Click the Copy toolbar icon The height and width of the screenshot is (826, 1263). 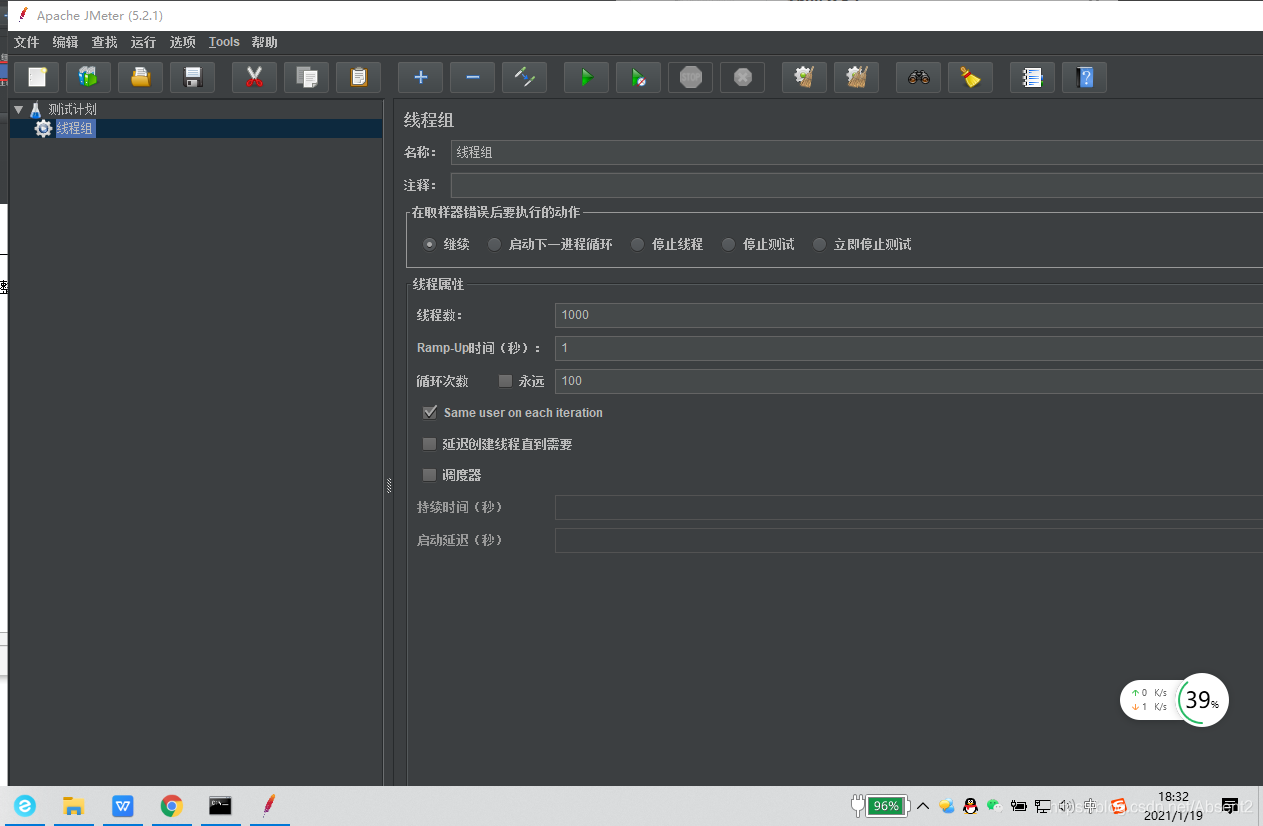pos(307,77)
